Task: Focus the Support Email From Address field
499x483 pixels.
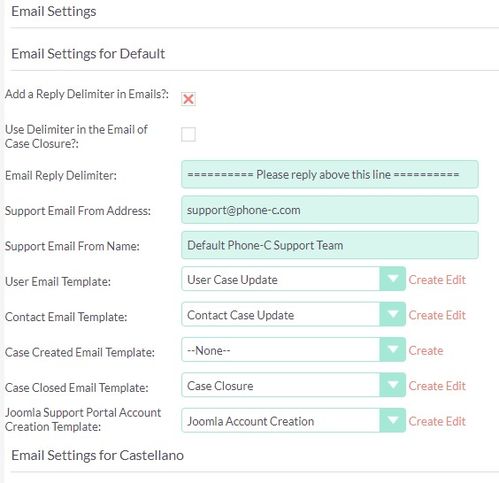Action: click(x=330, y=210)
